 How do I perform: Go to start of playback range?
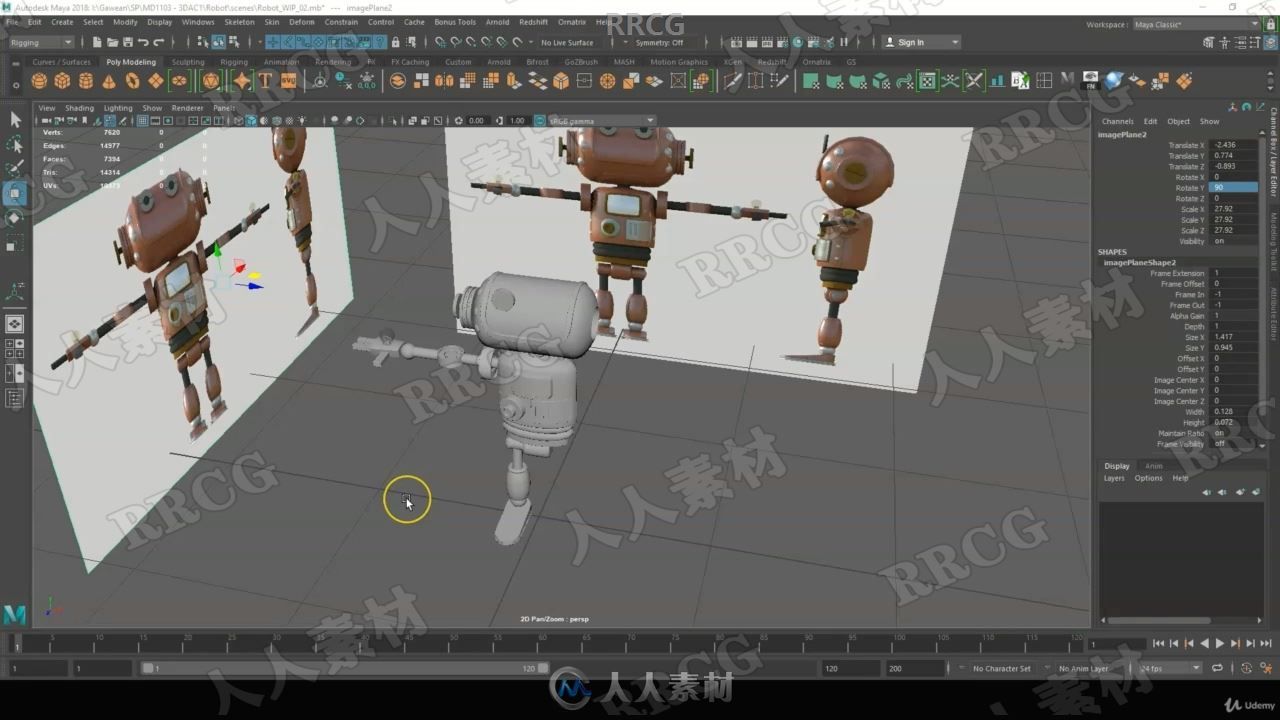click(x=1158, y=643)
